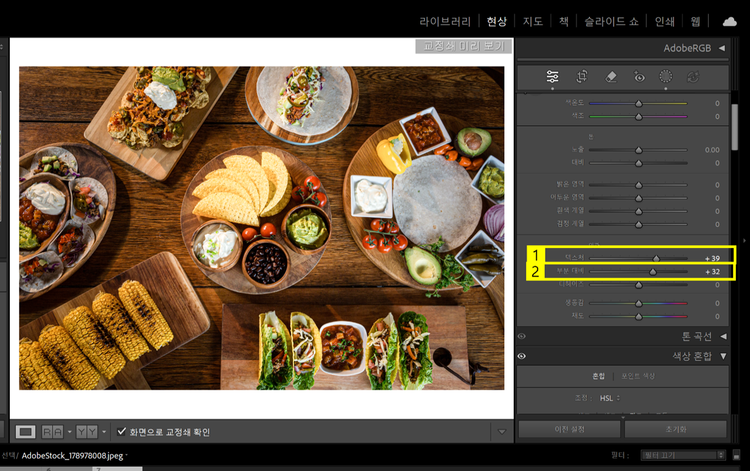This screenshot has width=750, height=471.
Task: Click the 대비 slider handle
Action: [x=639, y=164]
